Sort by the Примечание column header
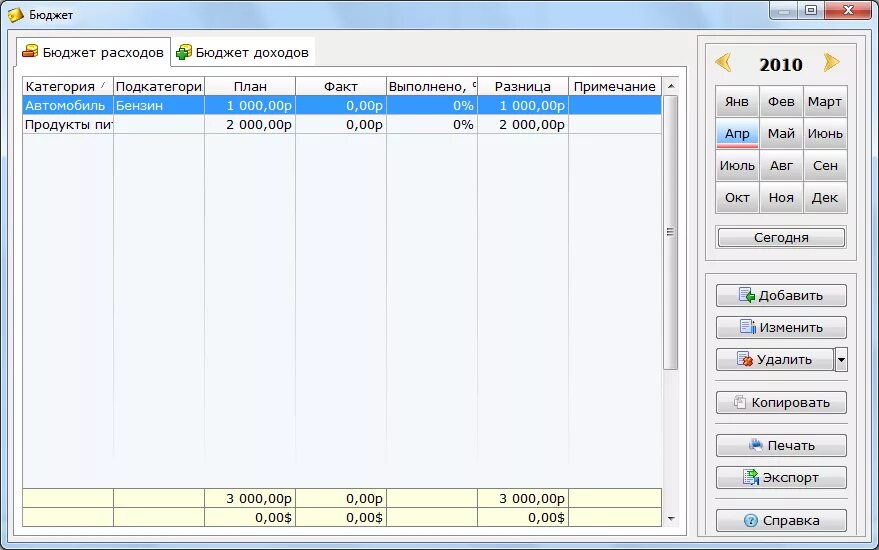Viewport: 879px width, 550px height. coord(615,86)
